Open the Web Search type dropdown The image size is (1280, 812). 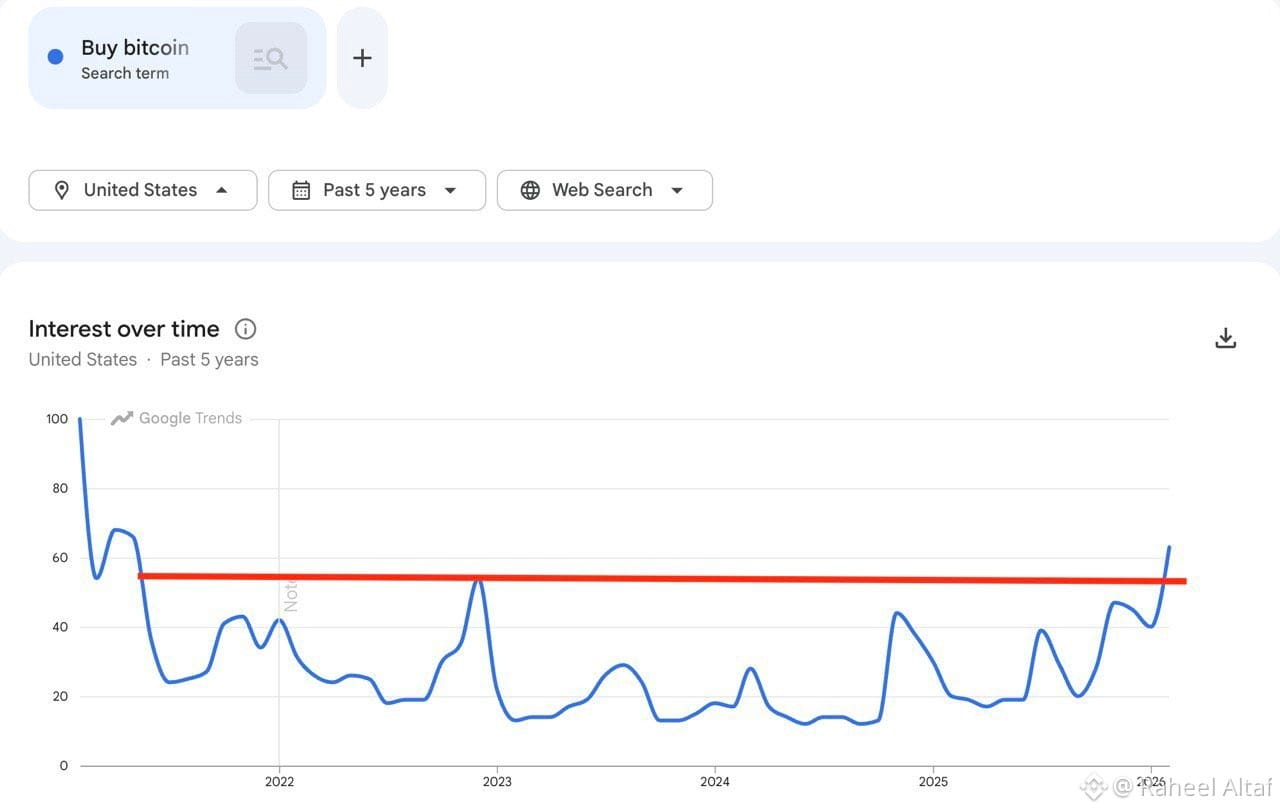click(605, 190)
